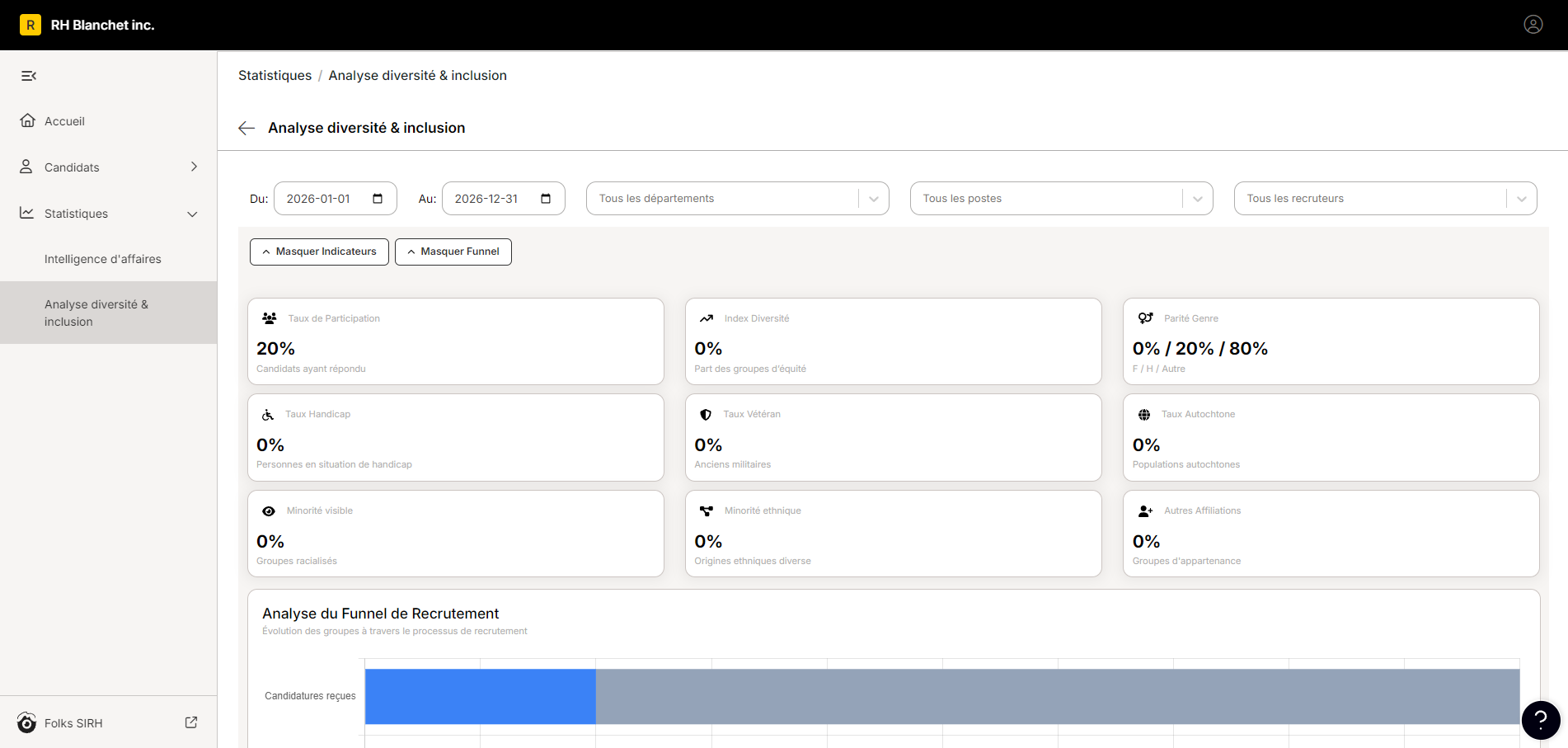1568x748 pixels.
Task: Click the Minorité ethnique network icon
Action: tap(707, 511)
